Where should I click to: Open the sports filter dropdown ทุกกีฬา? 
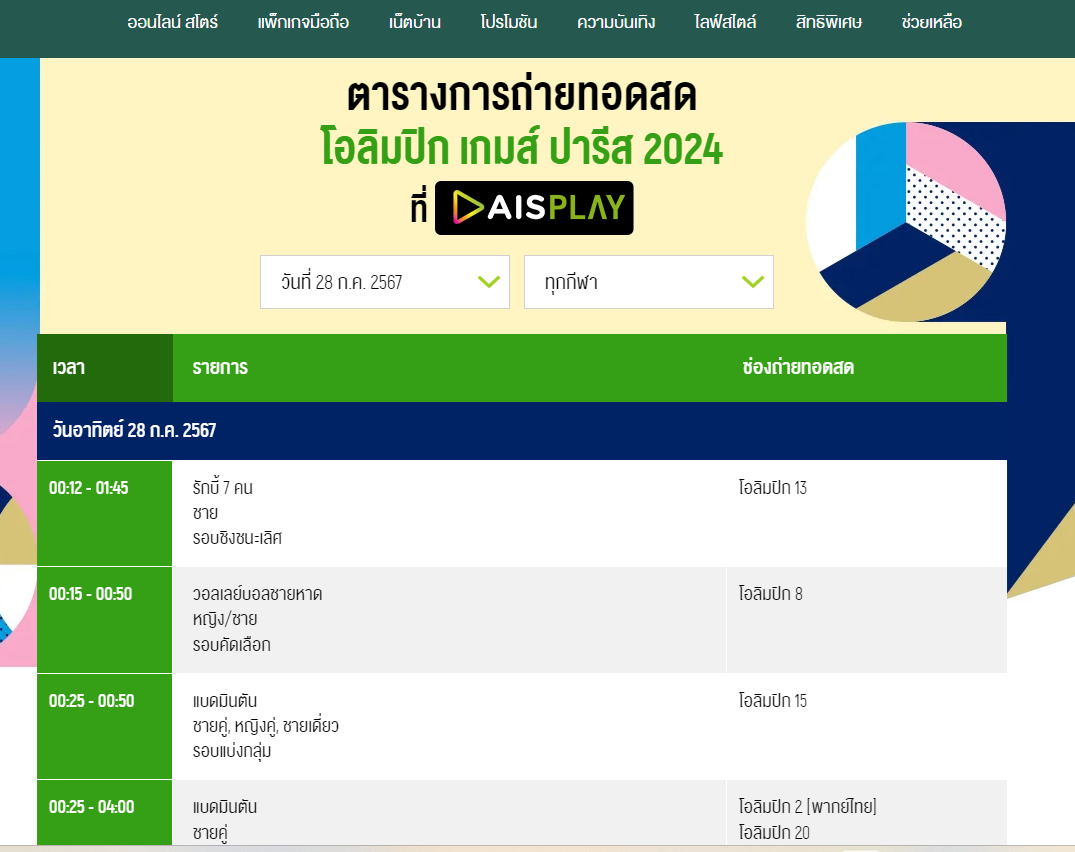649,282
